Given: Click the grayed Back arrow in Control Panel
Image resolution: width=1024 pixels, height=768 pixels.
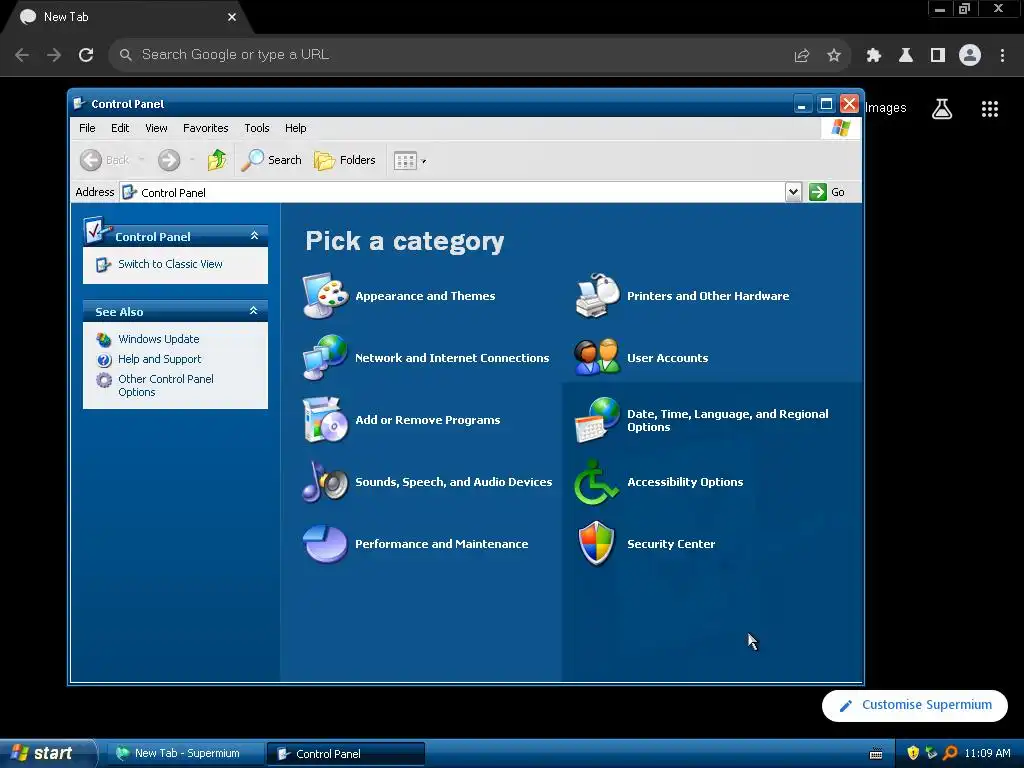Looking at the screenshot, I should tap(91, 160).
